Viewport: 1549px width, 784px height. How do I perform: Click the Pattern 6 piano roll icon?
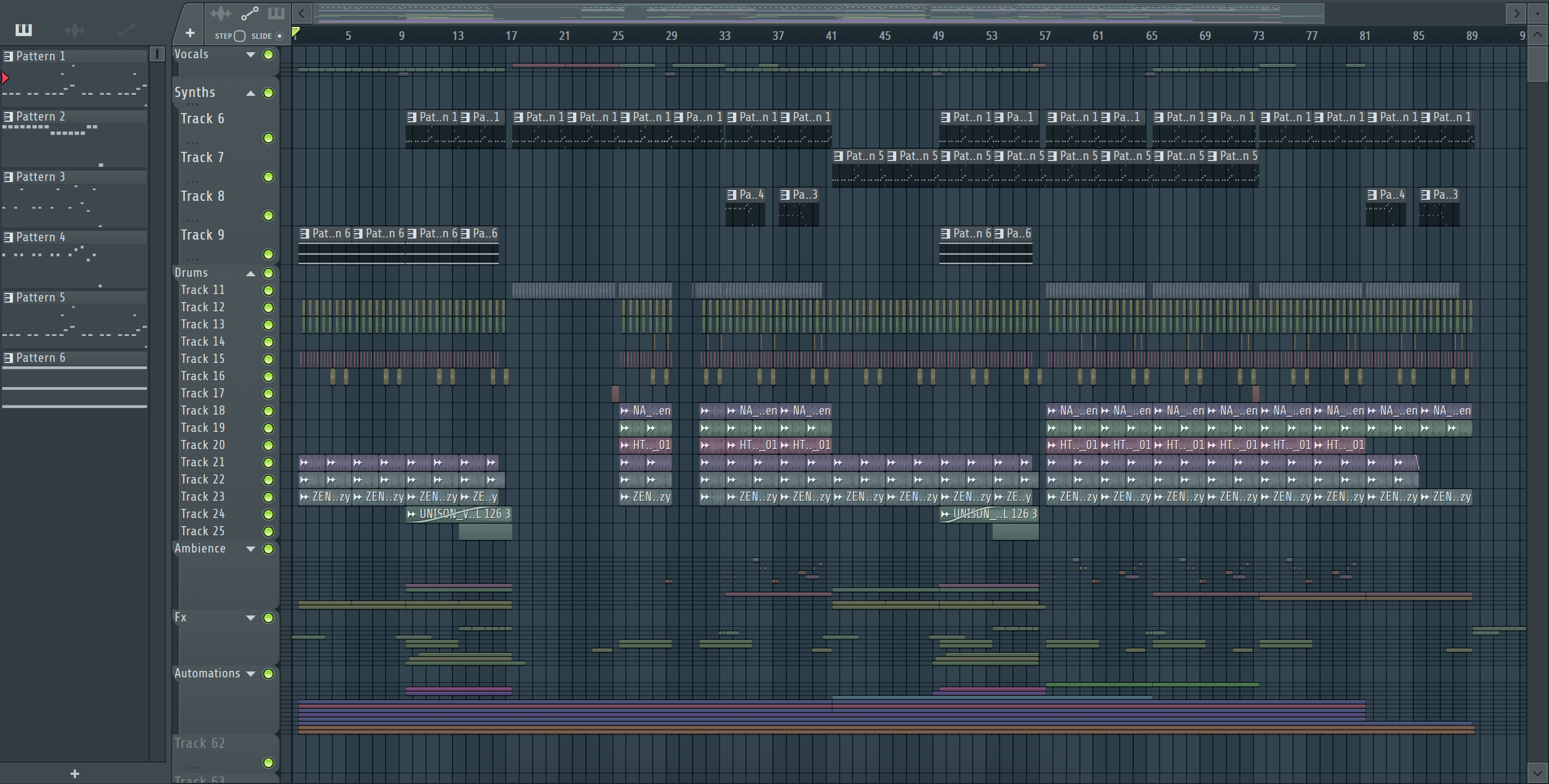[x=9, y=358]
